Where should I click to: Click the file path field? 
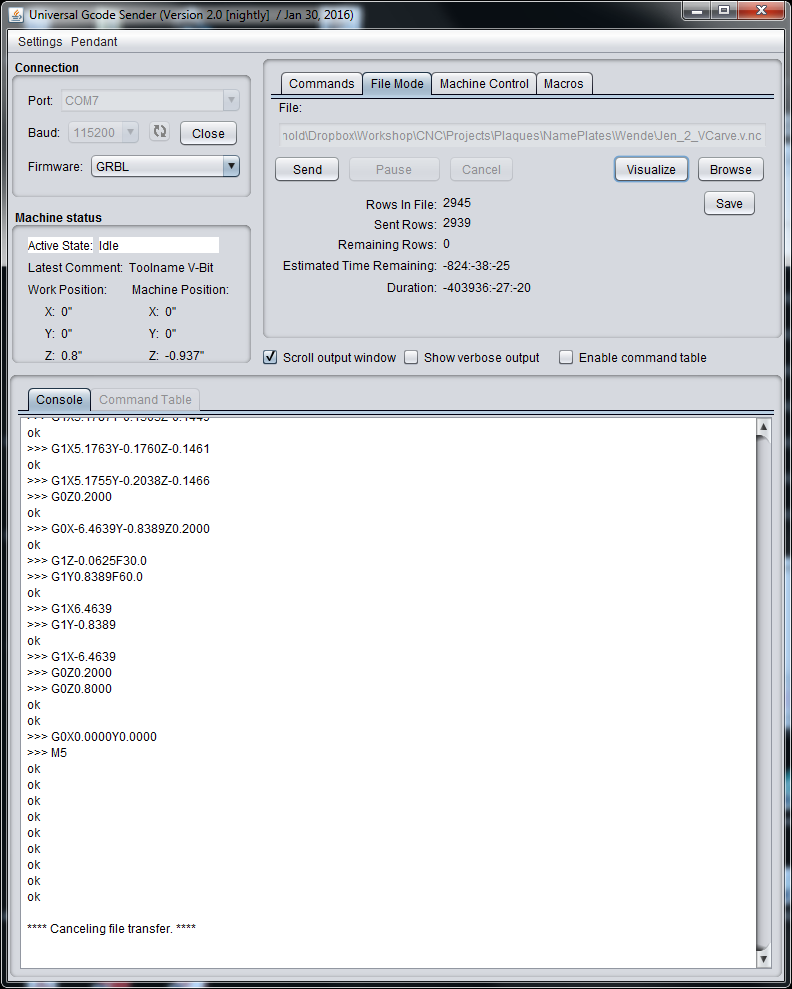tap(522, 135)
